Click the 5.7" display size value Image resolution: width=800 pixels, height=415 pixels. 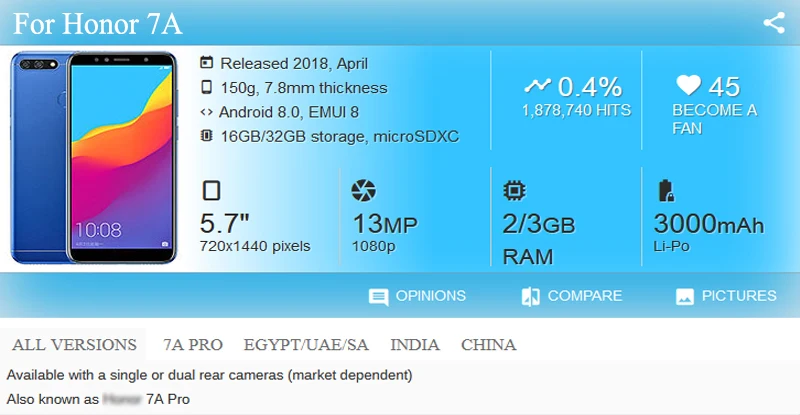click(224, 224)
